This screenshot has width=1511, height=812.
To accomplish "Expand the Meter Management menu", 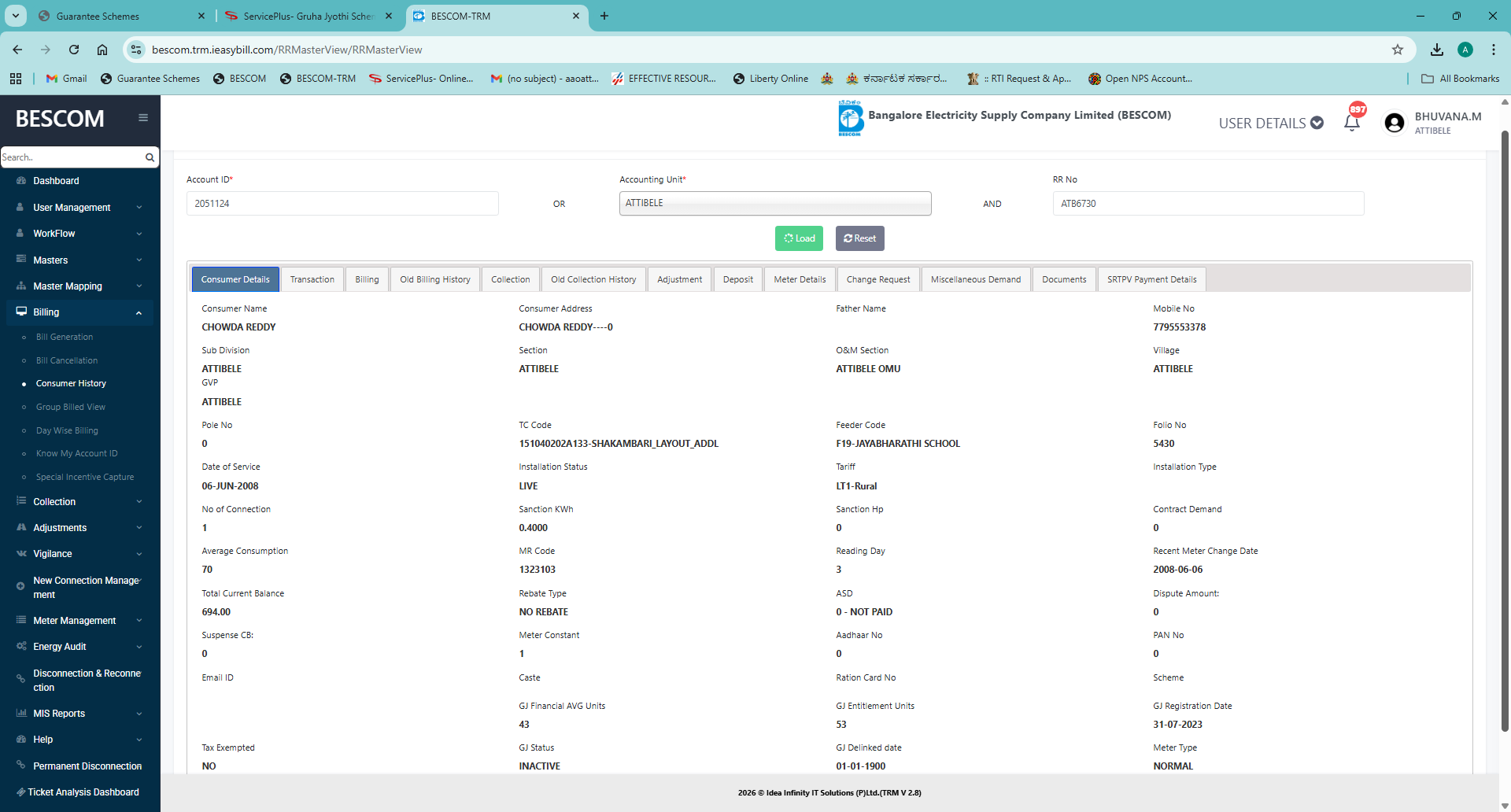I will [x=79, y=621].
